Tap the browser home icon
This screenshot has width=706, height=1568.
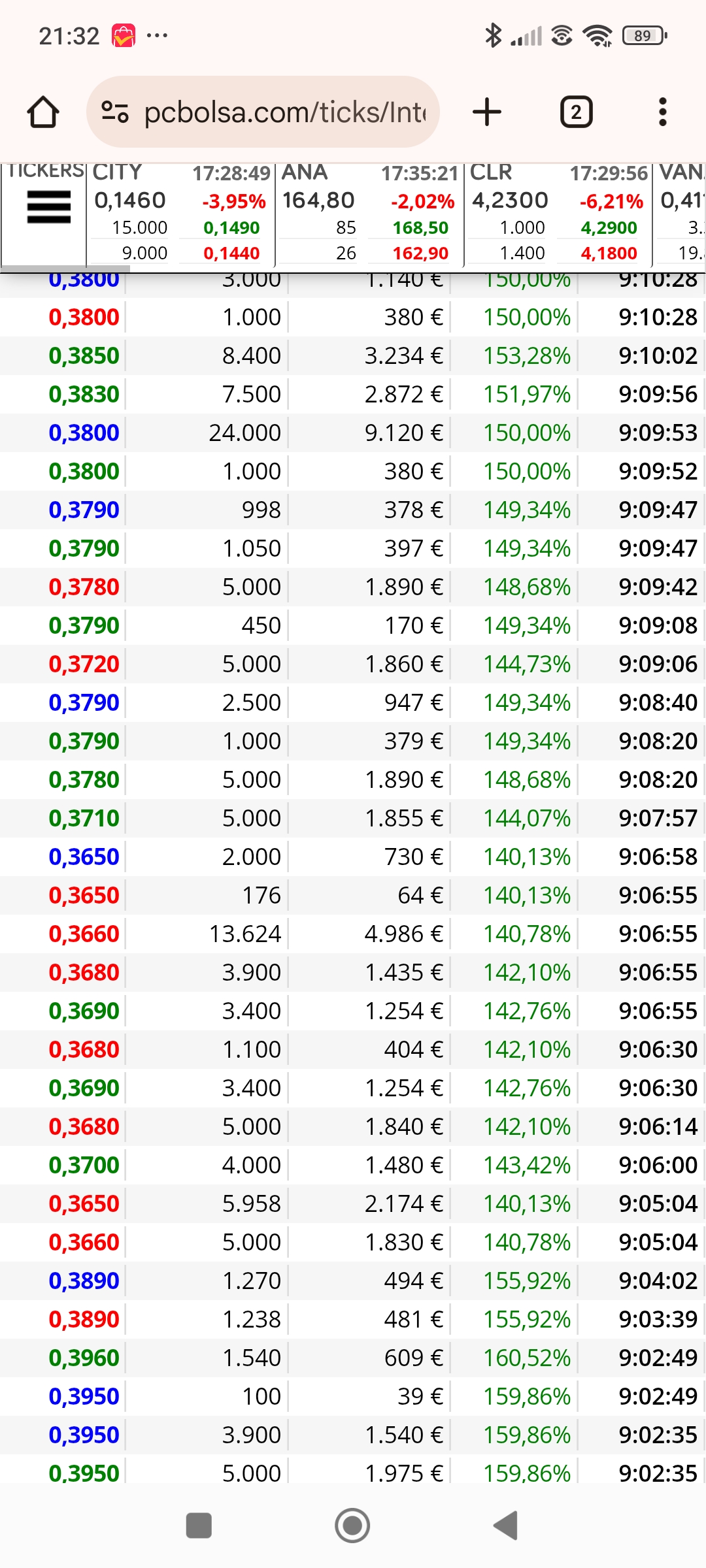(43, 112)
